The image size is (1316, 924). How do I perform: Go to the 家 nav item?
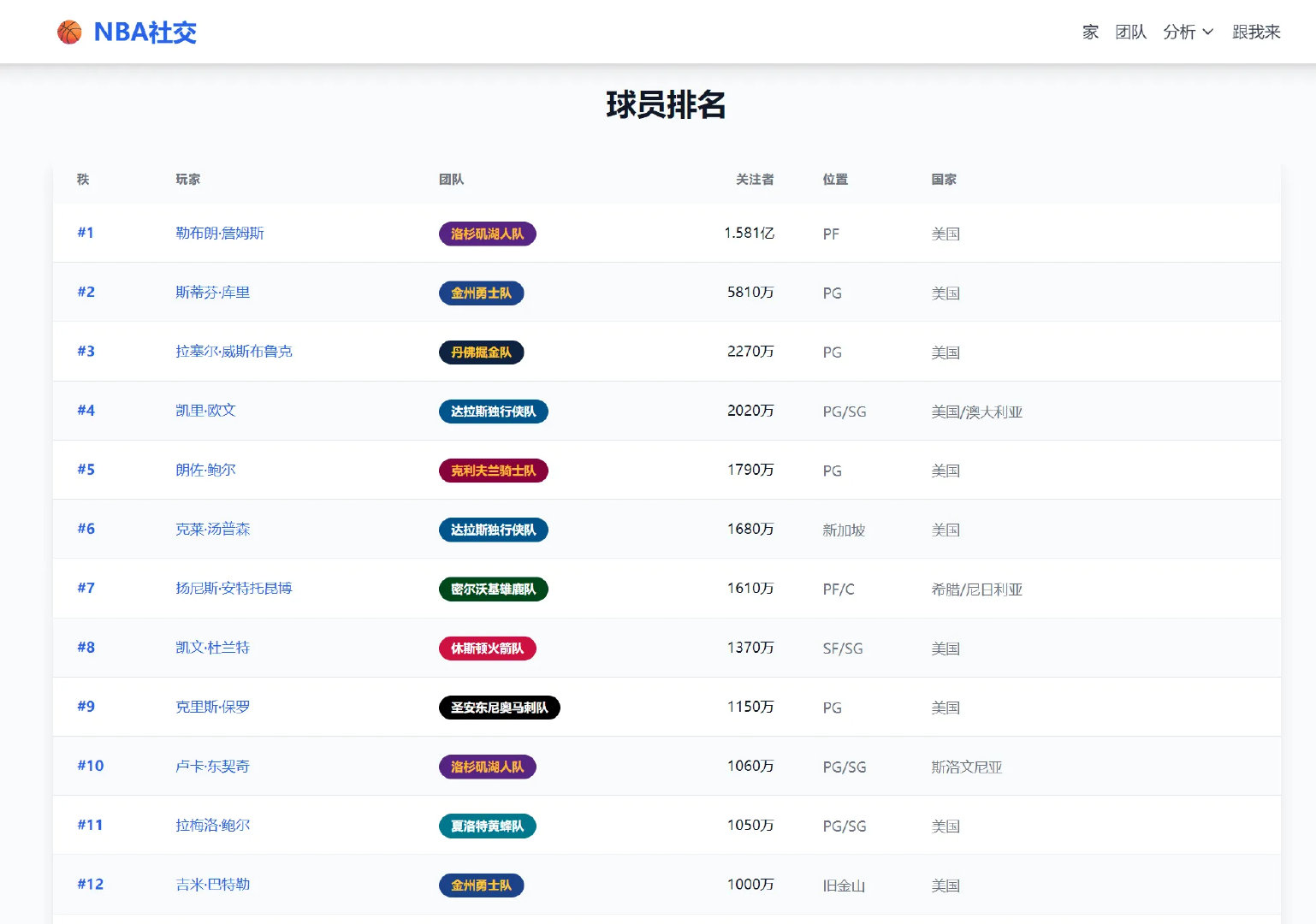(1090, 32)
